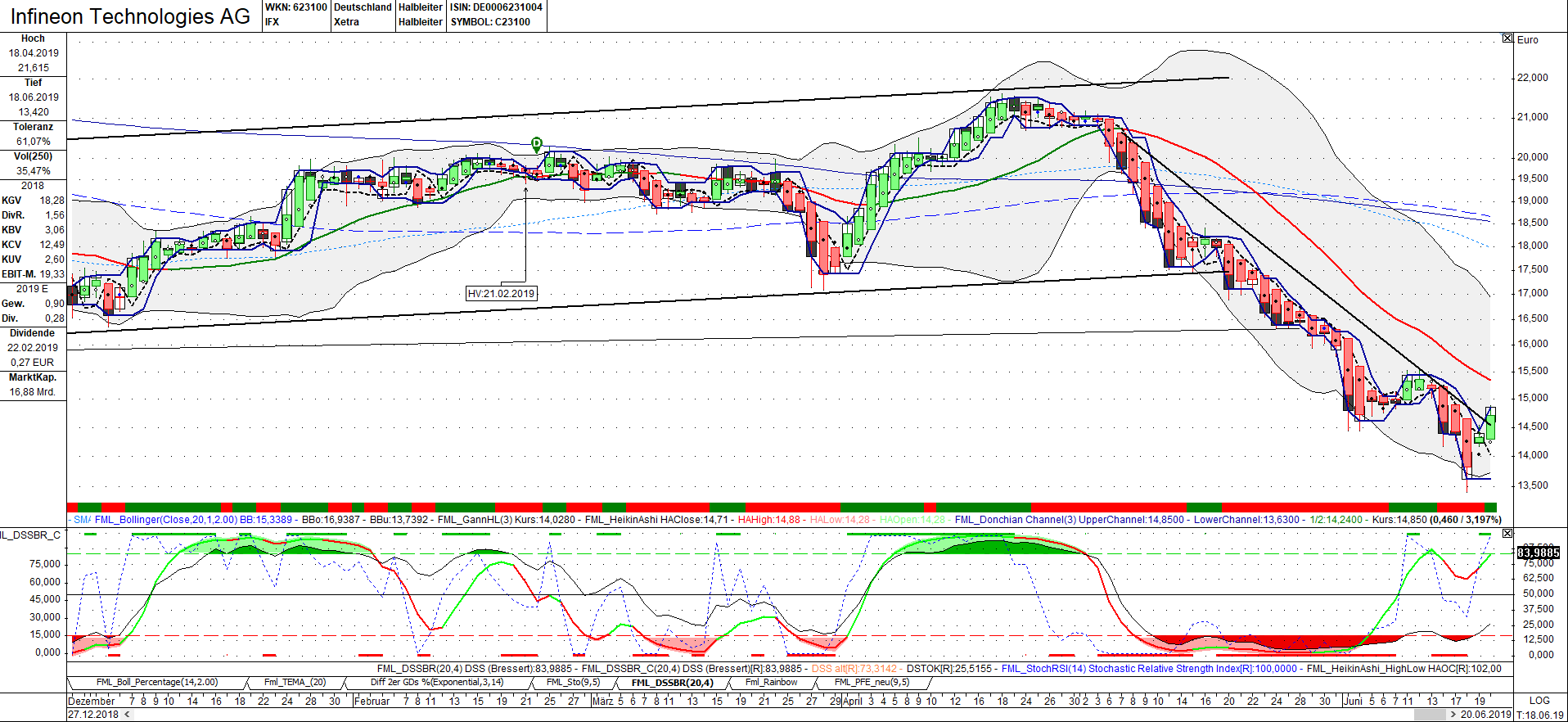1568x722 pixels.
Task: Click the Dividende amount 0,27 EUR
Action: [32, 363]
